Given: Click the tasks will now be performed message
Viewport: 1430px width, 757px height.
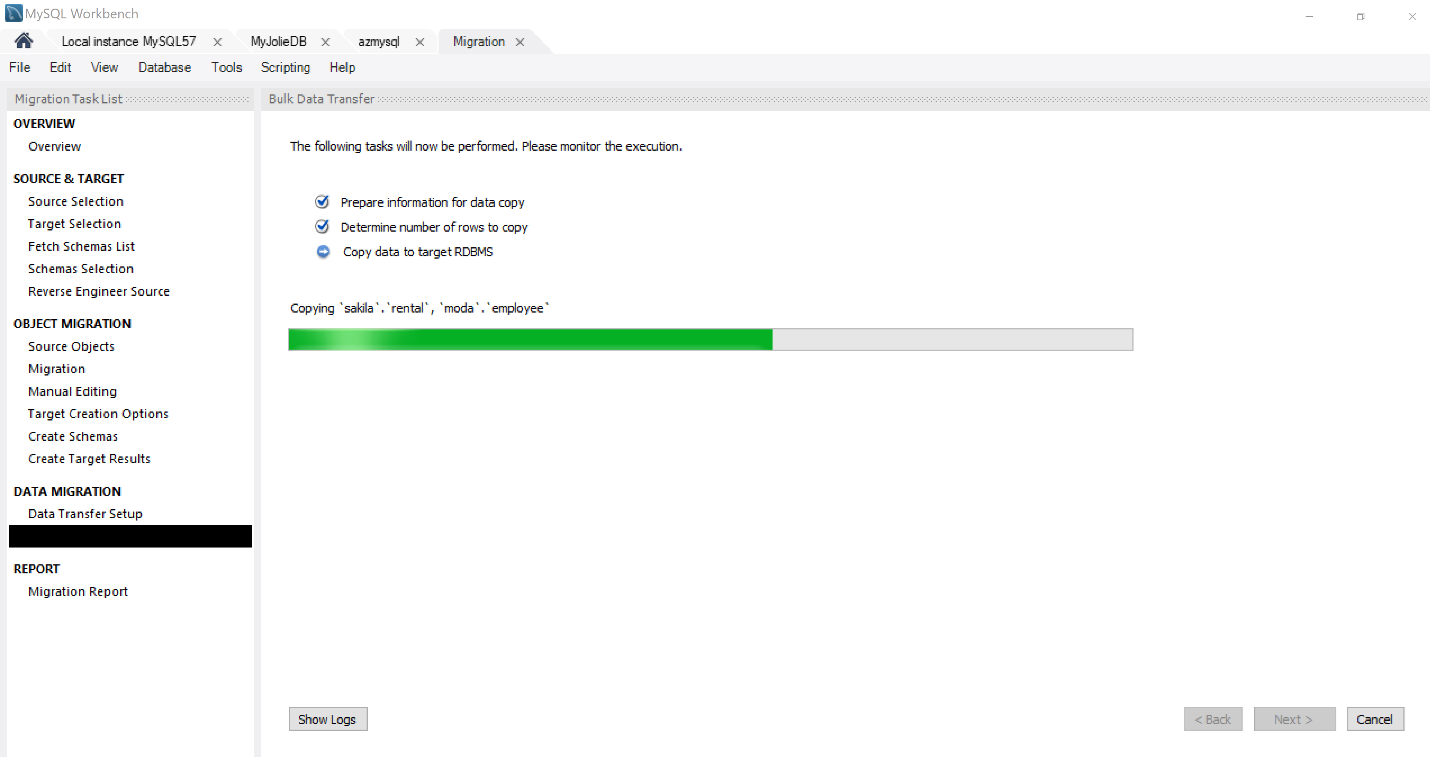Looking at the screenshot, I should pyautogui.click(x=486, y=146).
